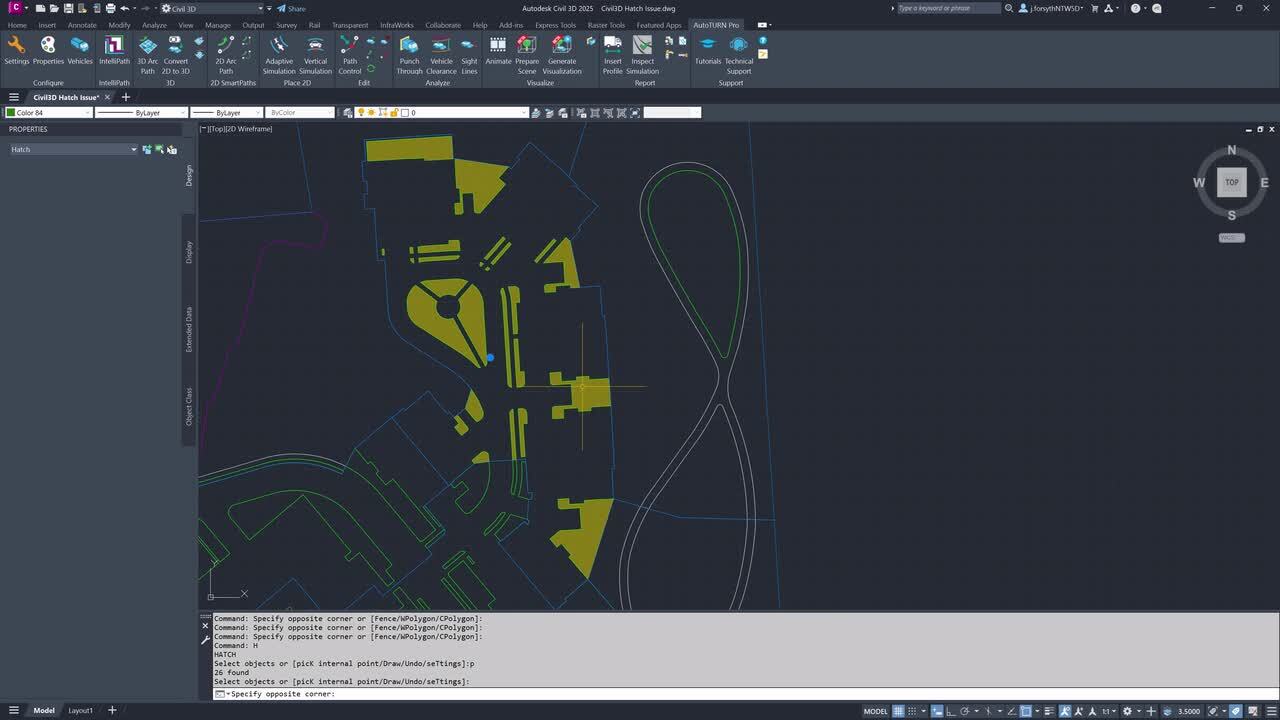Run Generate Visualization
1280x720 pixels.
(x=561, y=55)
